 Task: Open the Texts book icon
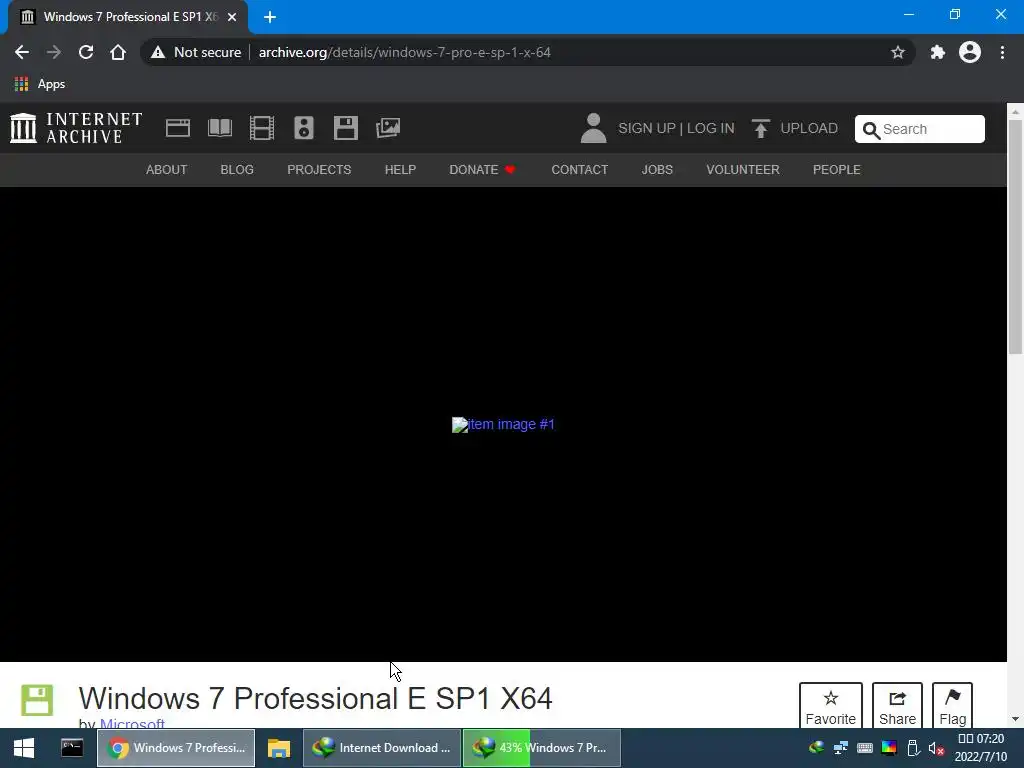click(x=220, y=128)
